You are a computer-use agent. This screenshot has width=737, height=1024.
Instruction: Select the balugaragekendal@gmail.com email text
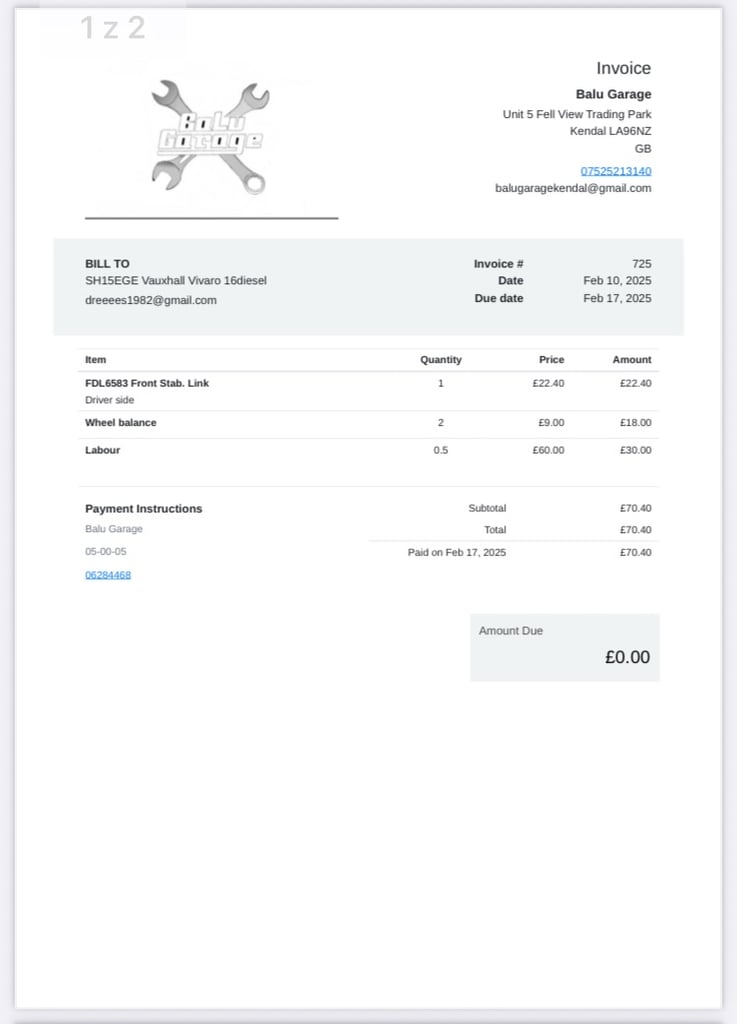tap(572, 188)
